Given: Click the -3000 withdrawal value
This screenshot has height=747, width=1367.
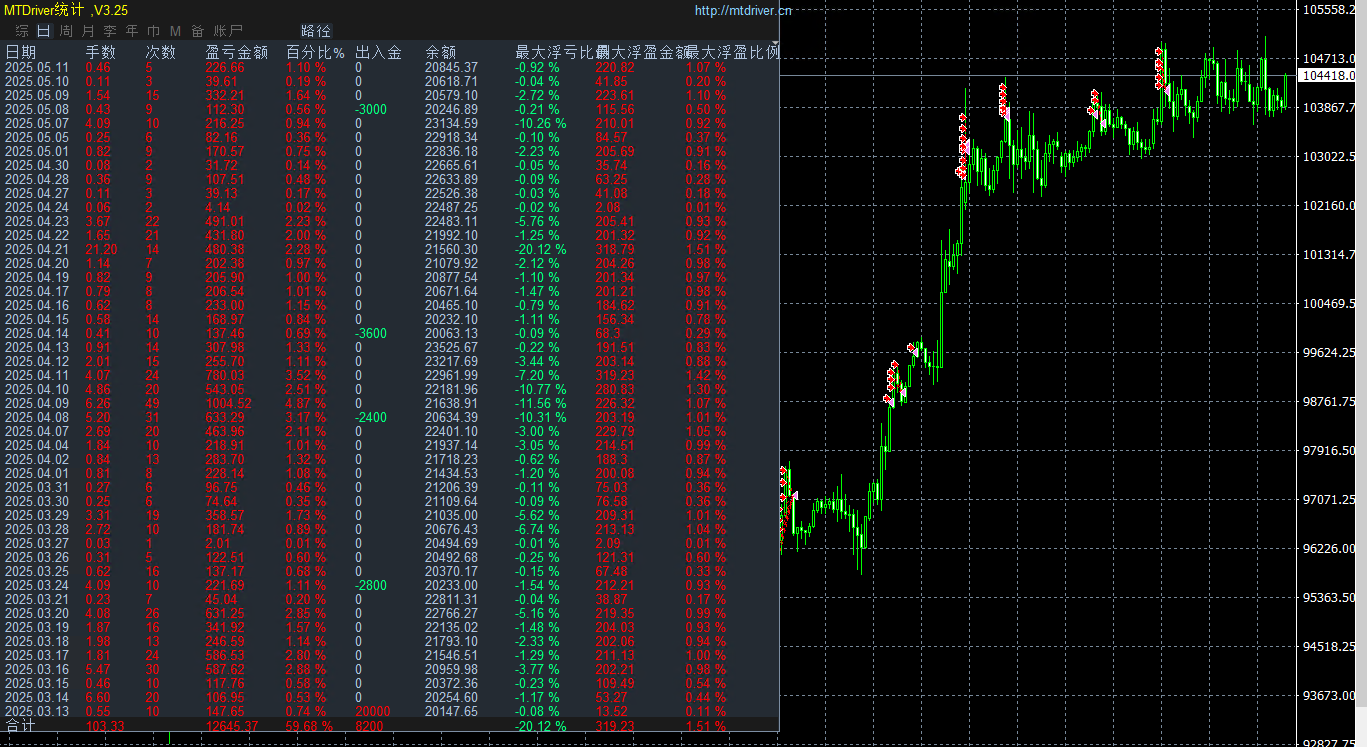Looking at the screenshot, I should 372,109.
